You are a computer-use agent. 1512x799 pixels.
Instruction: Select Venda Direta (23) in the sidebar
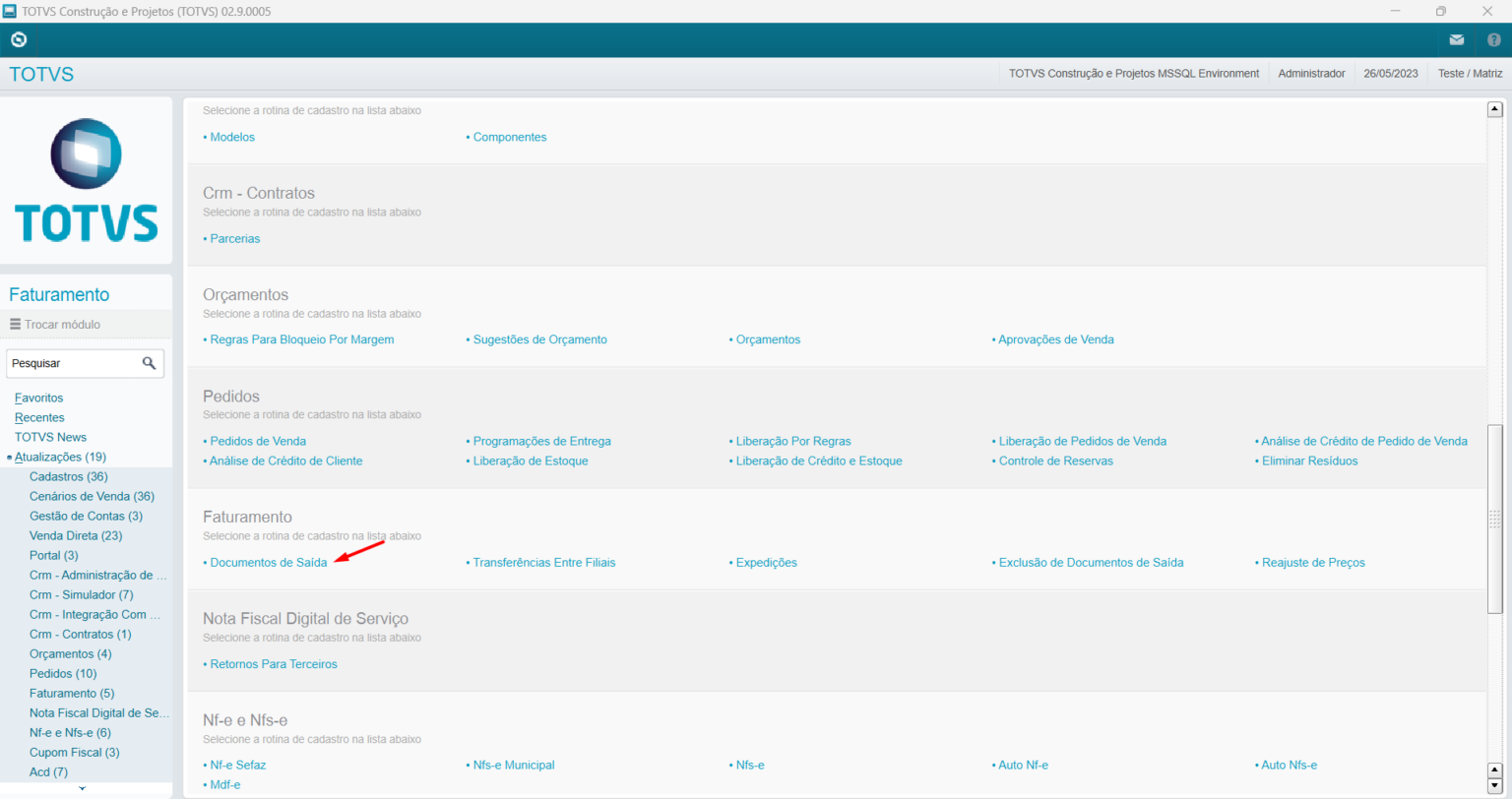tap(76, 535)
